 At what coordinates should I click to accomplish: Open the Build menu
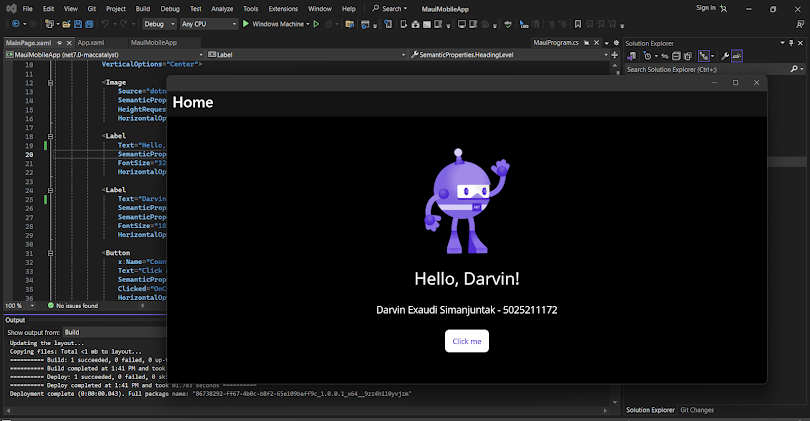(143, 8)
